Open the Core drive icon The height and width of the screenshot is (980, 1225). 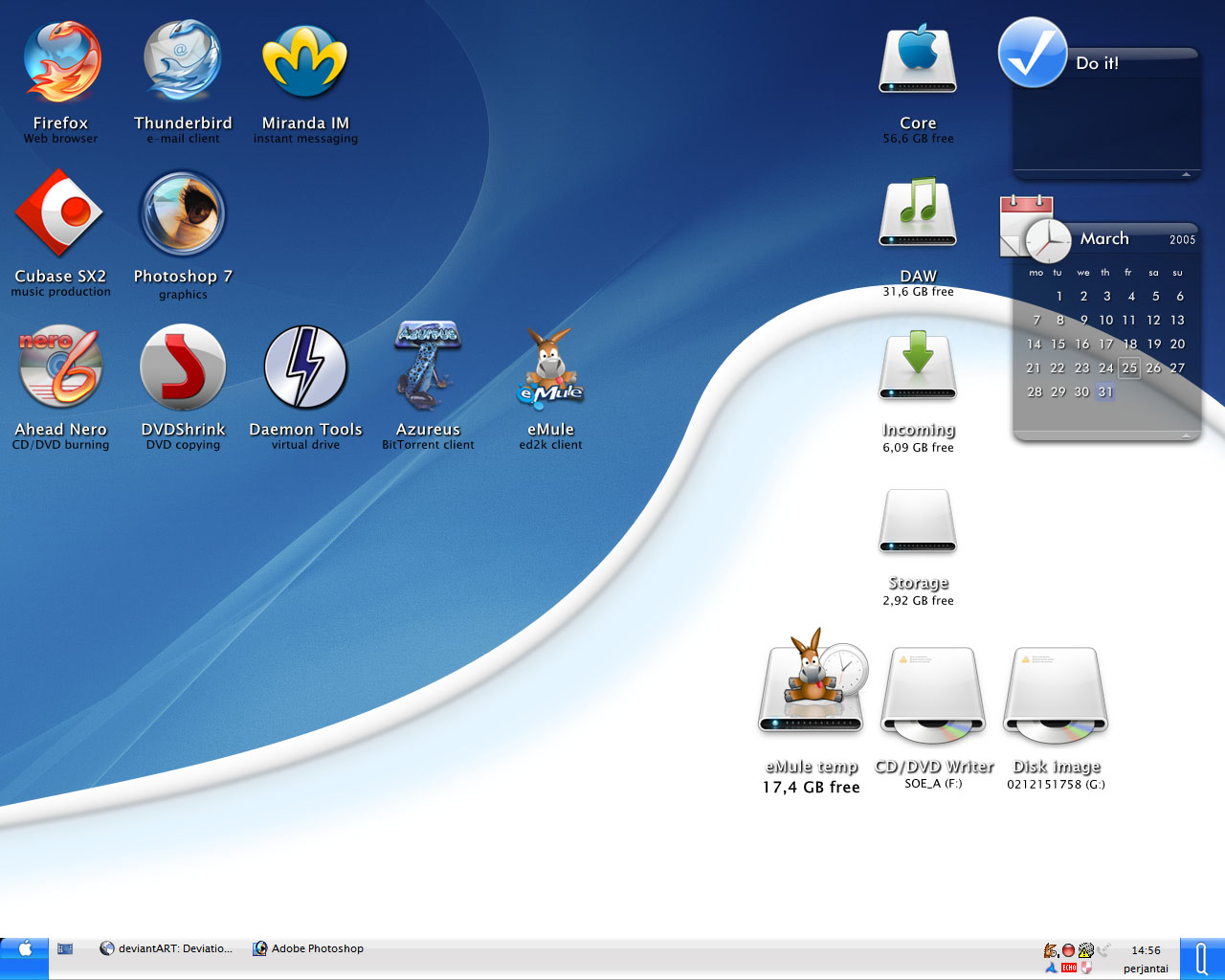[918, 59]
